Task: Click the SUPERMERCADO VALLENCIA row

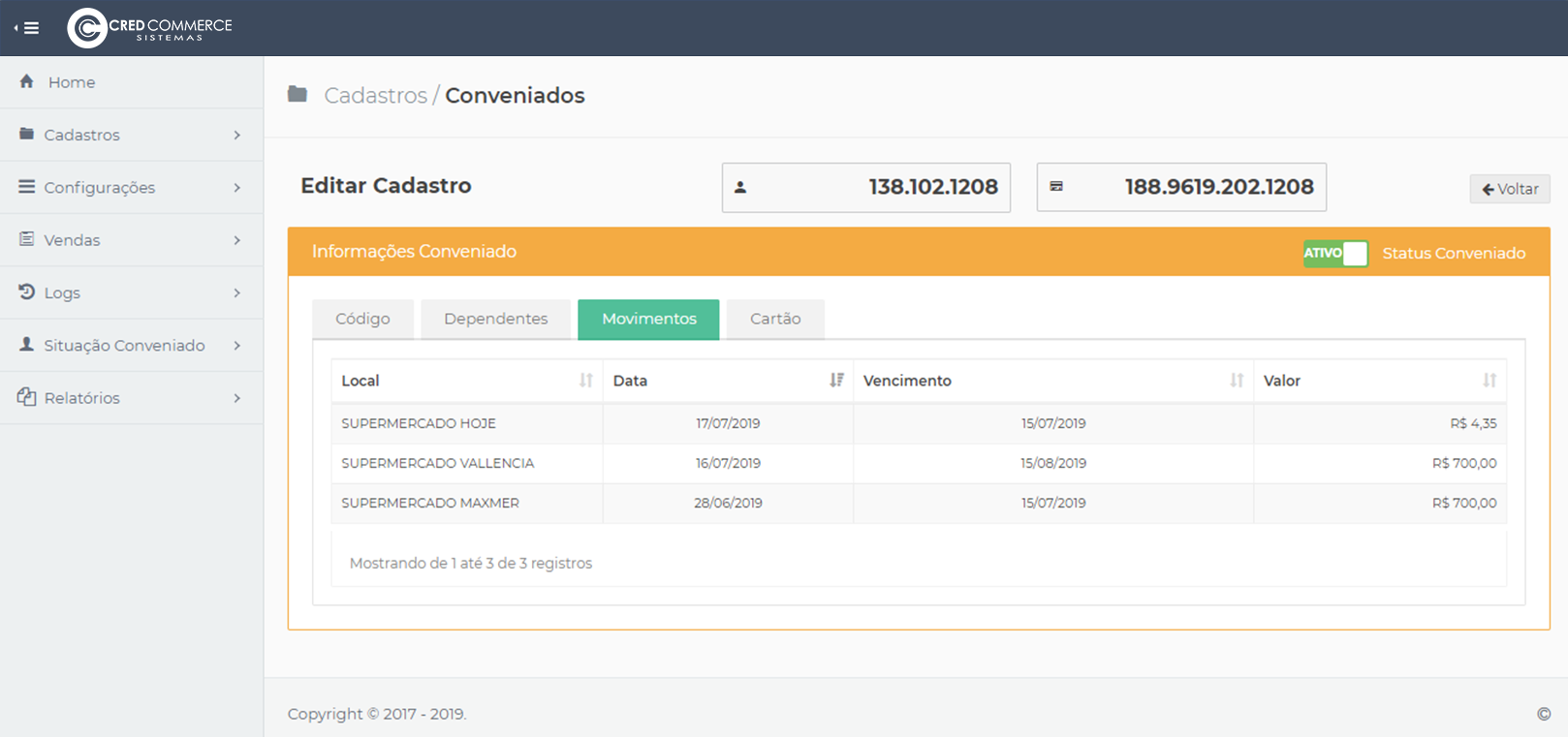Action: pyautogui.click(x=919, y=463)
